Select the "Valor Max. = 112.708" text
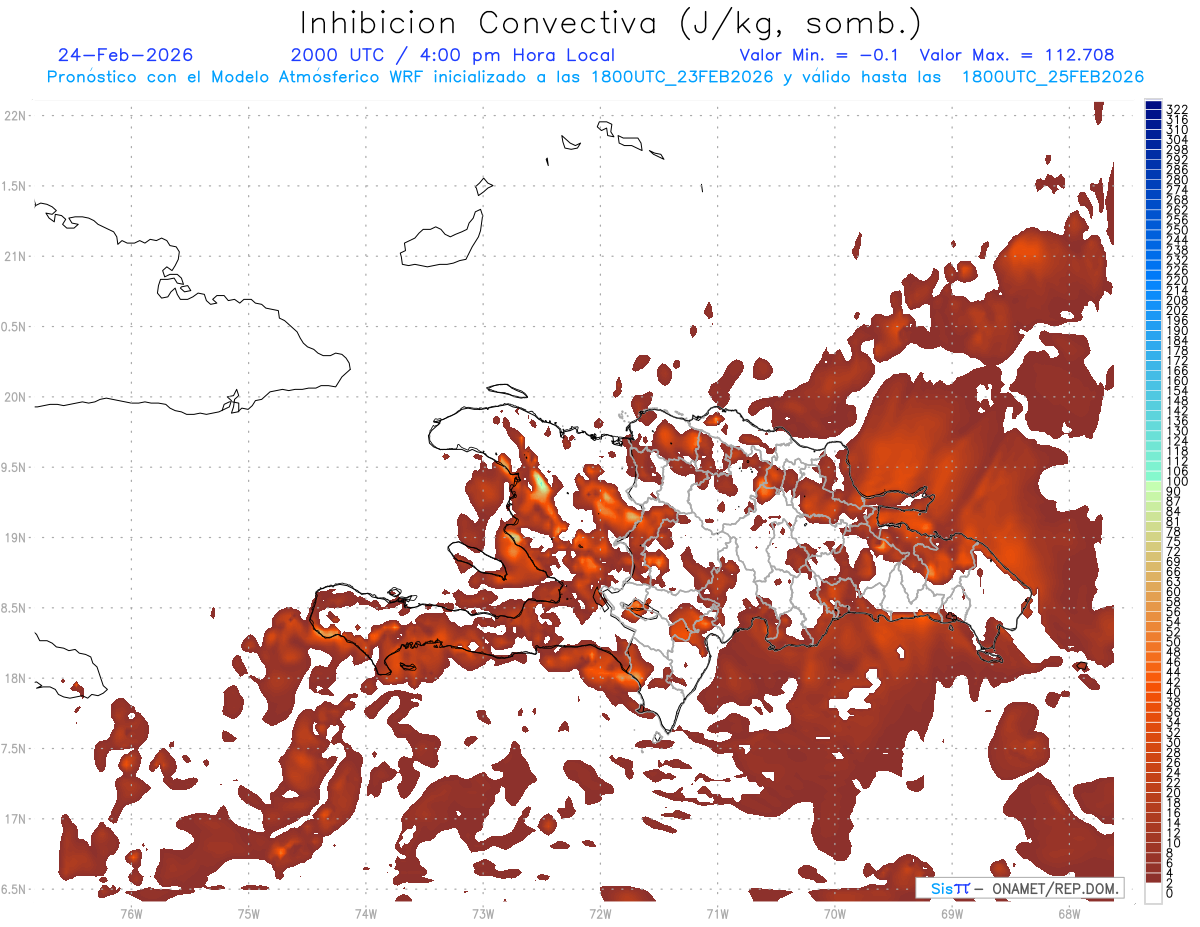1200x927 pixels. (x=1016, y=55)
